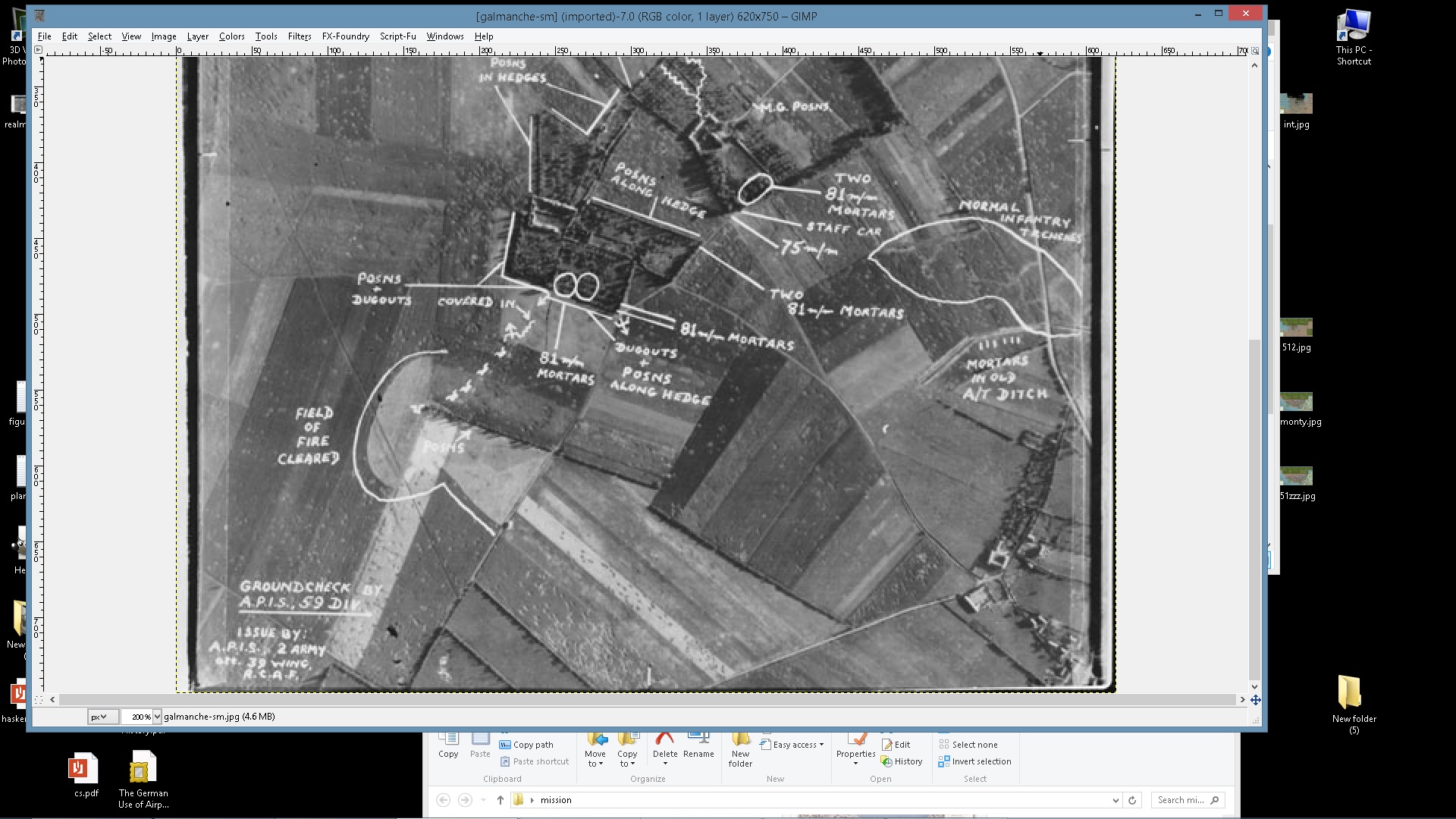The height and width of the screenshot is (819, 1456).
Task: Toggle Quick Mask at canvas bottom-left
Action: [x=39, y=700]
